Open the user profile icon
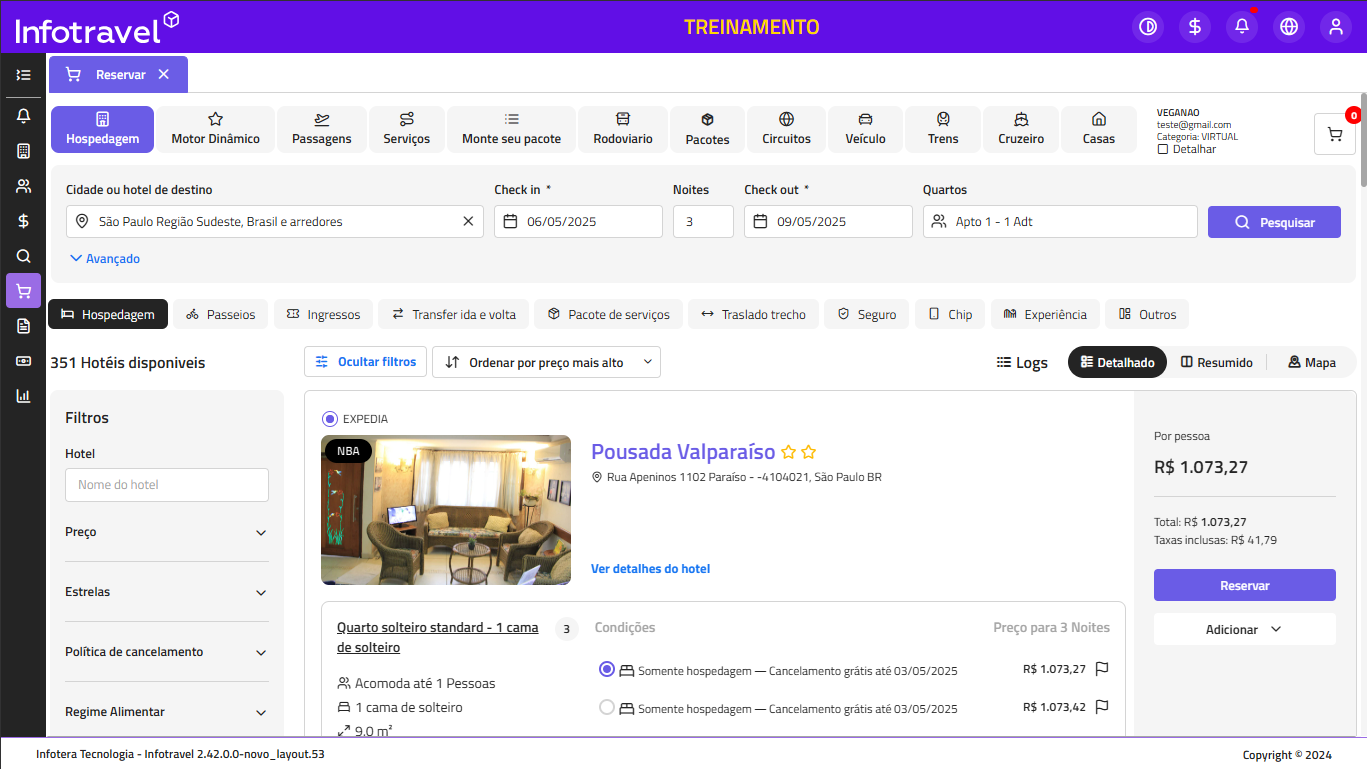 pyautogui.click(x=1336, y=27)
